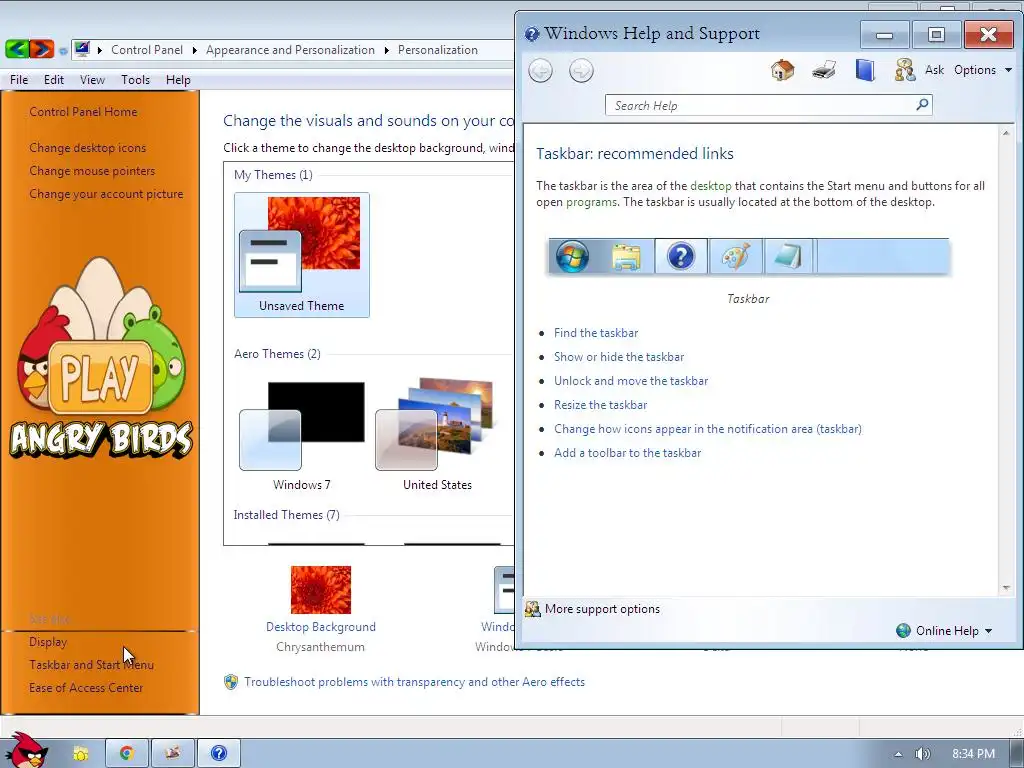This screenshot has width=1024, height=768.
Task: Click the Online Help globe icon
Action: pyautogui.click(x=903, y=630)
